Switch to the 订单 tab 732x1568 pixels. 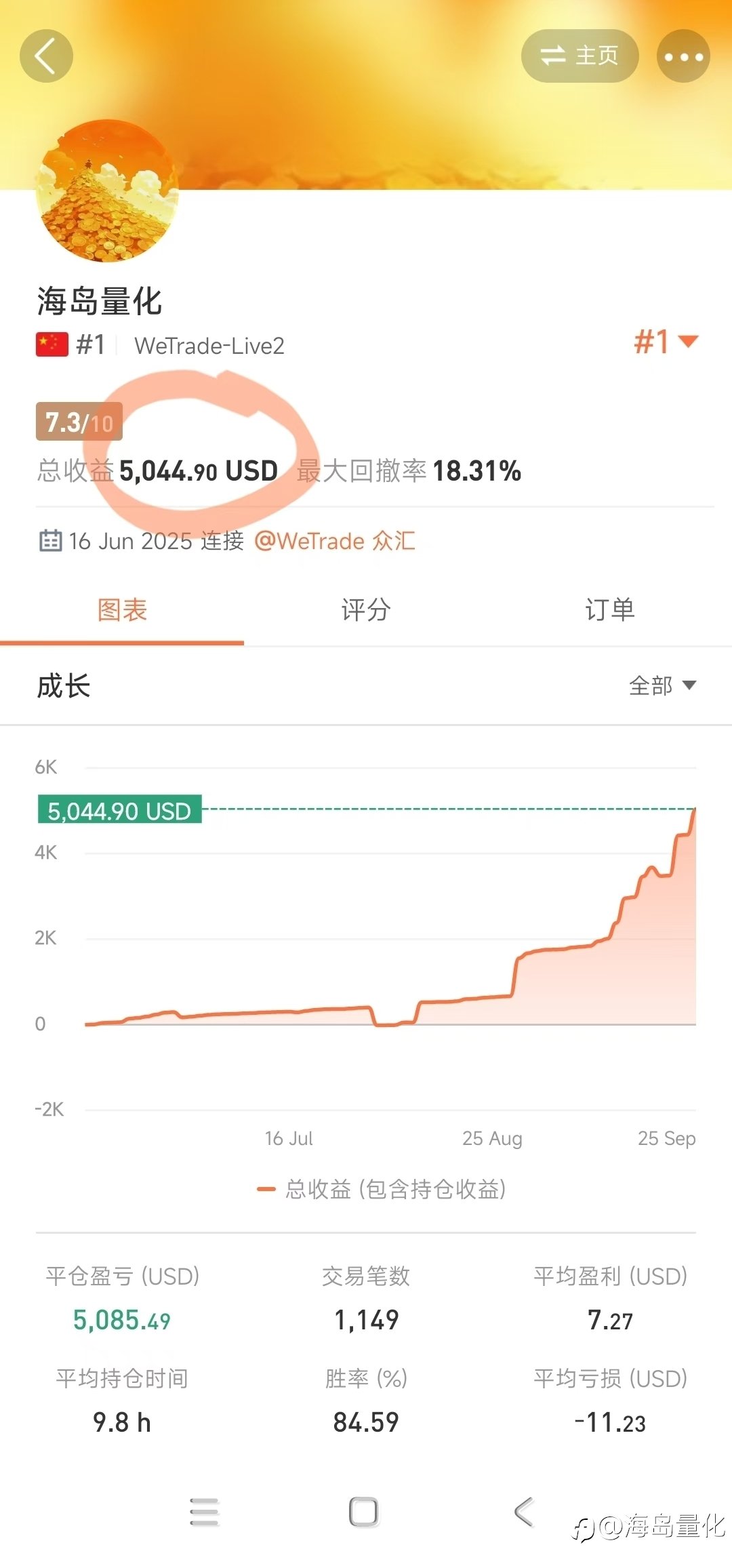click(610, 610)
